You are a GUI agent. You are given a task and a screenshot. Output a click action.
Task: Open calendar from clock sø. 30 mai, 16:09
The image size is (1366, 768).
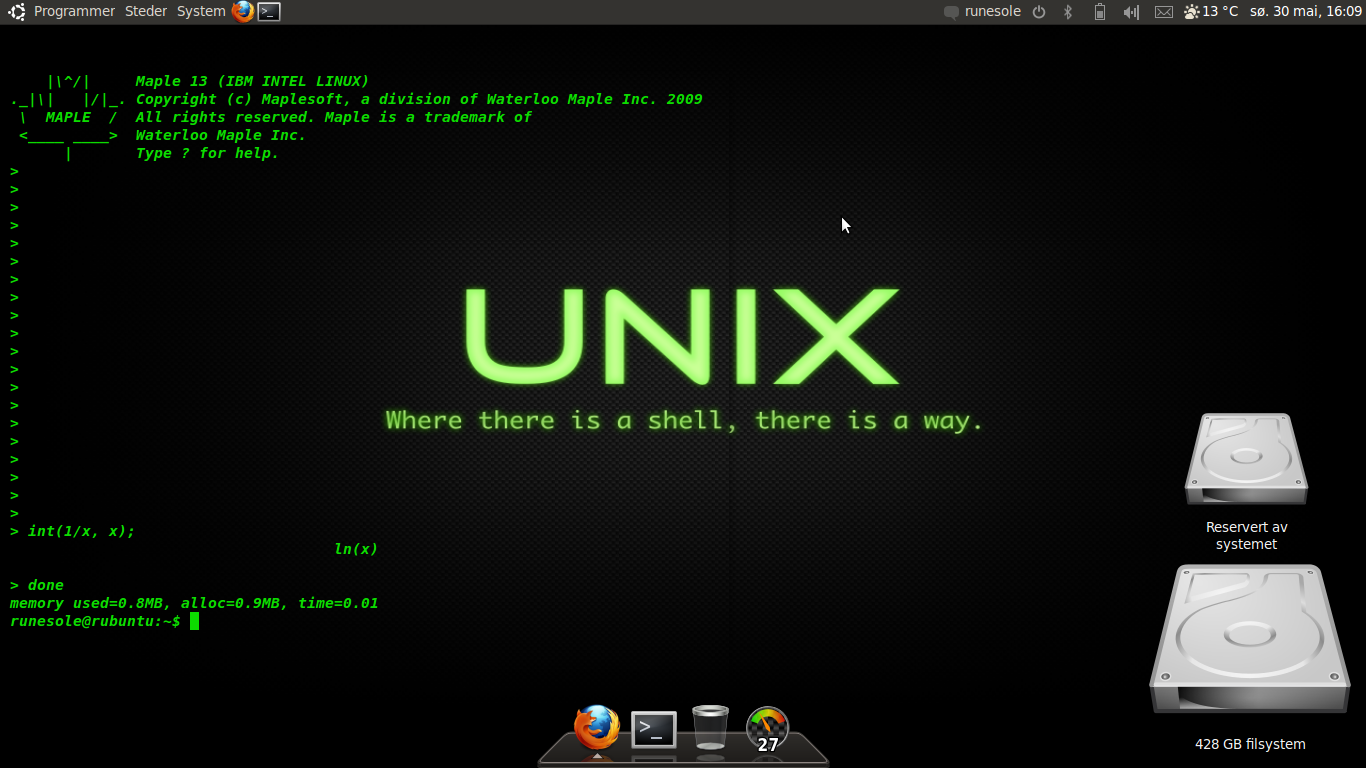pos(1306,11)
